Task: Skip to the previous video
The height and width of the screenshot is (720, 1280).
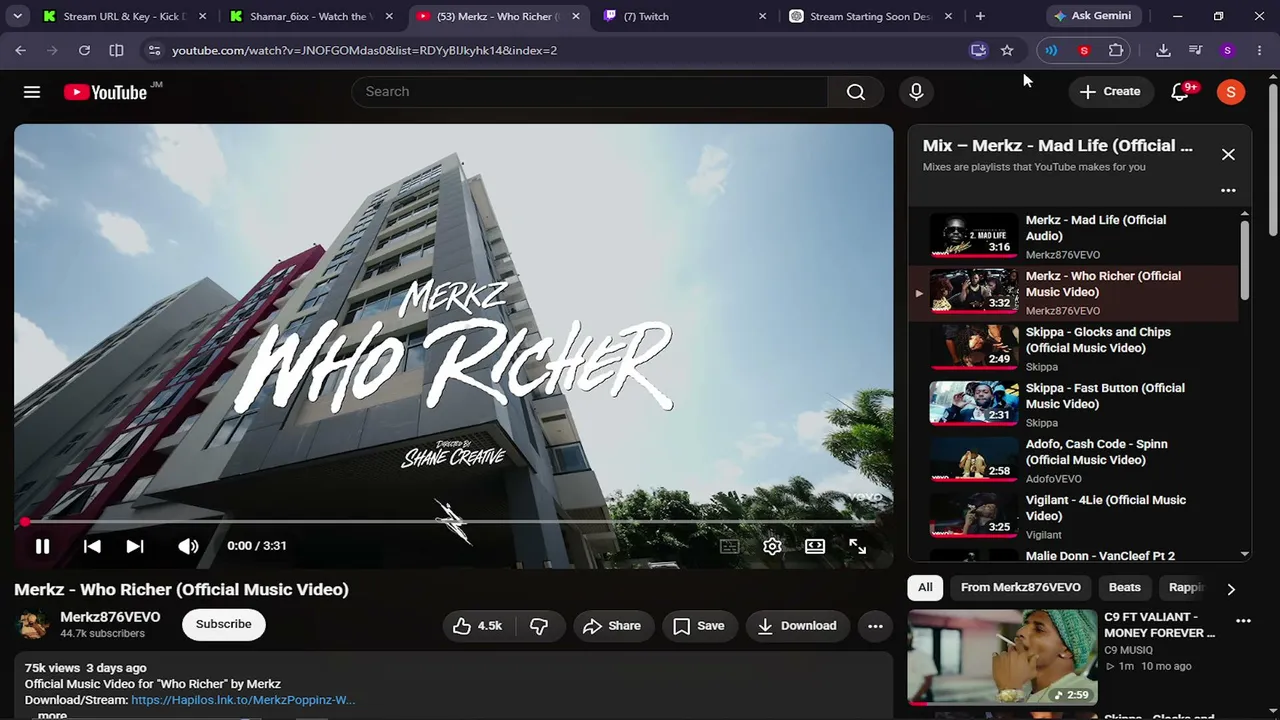Action: pyautogui.click(x=92, y=546)
